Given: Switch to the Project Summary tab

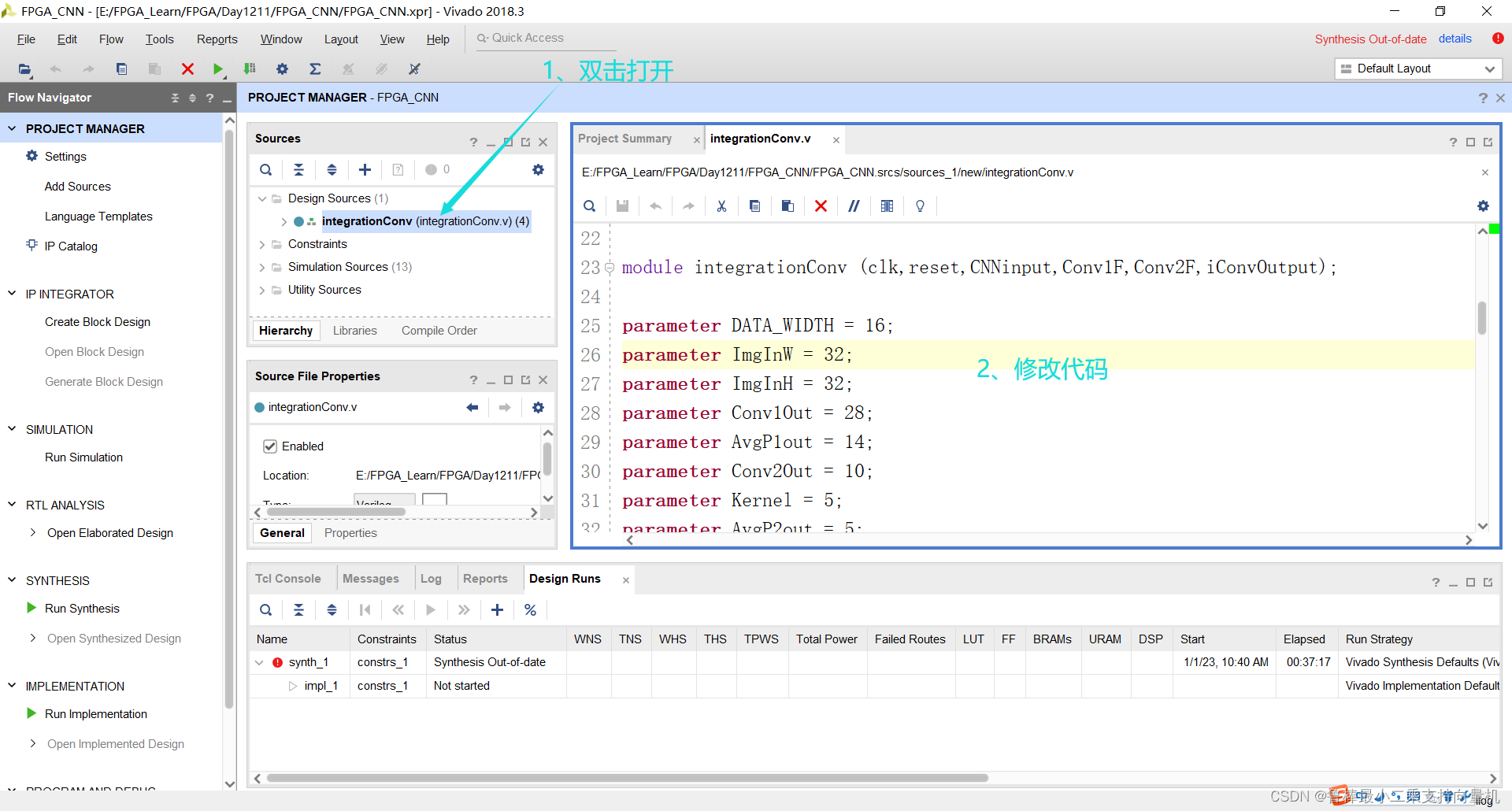Looking at the screenshot, I should click(x=625, y=139).
